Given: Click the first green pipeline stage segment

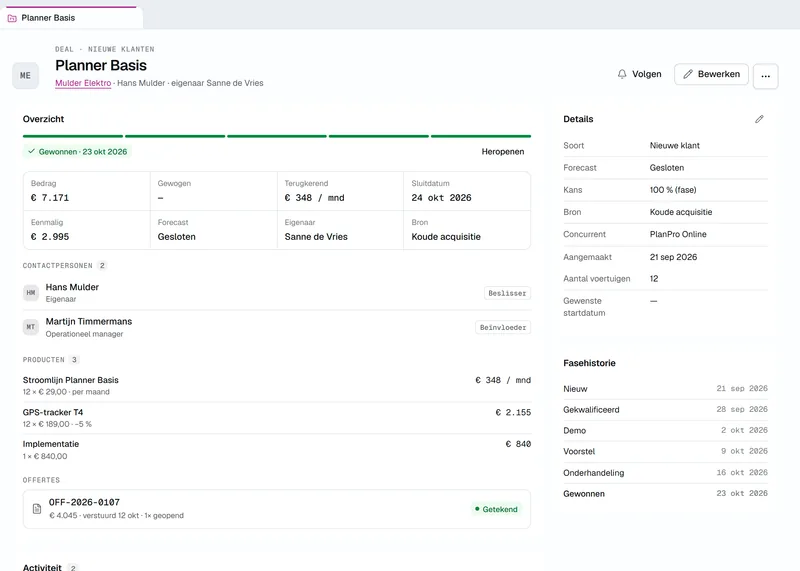Looking at the screenshot, I should click(x=73, y=136).
